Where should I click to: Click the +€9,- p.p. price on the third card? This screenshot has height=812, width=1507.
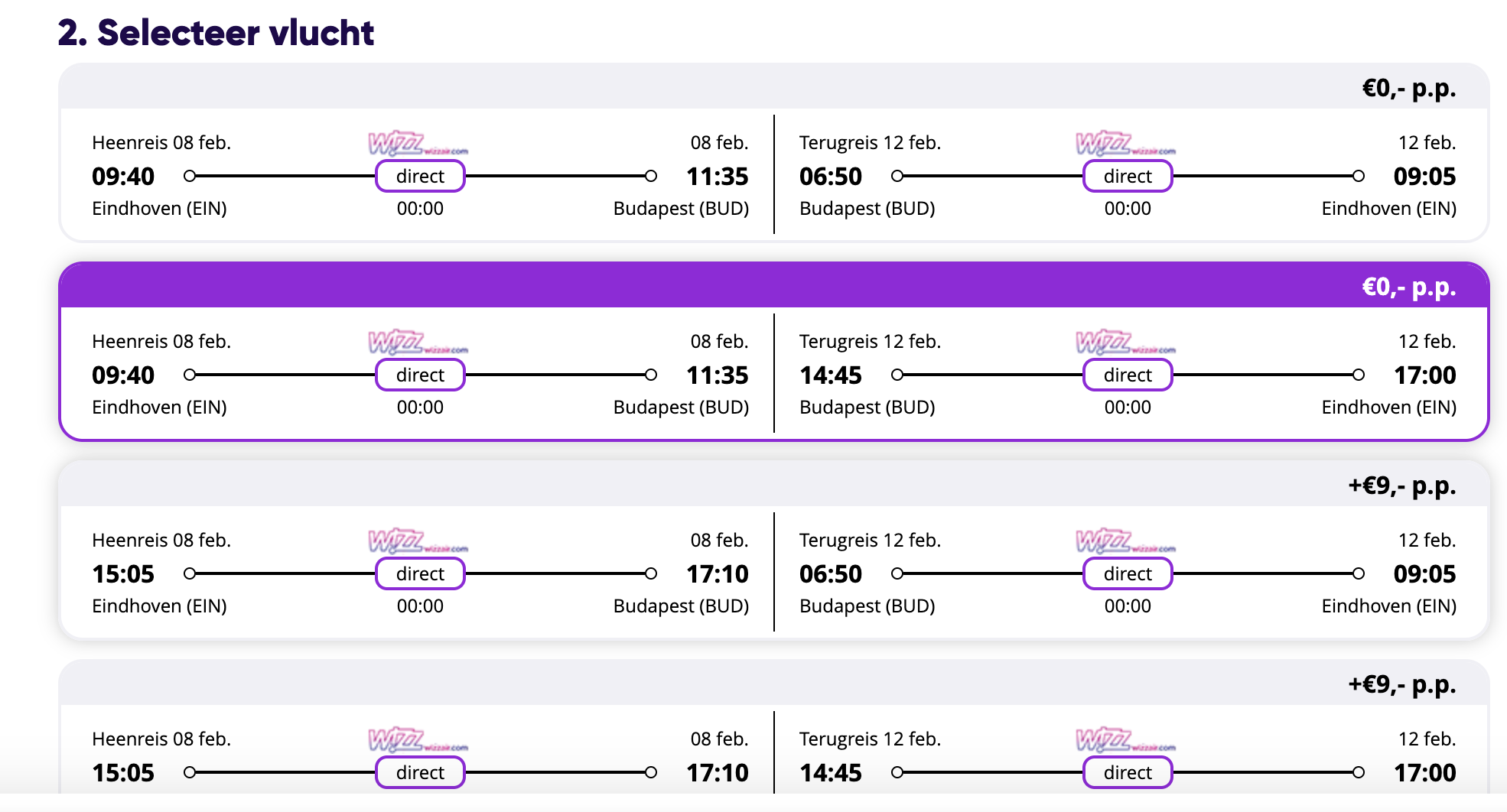[1401, 486]
